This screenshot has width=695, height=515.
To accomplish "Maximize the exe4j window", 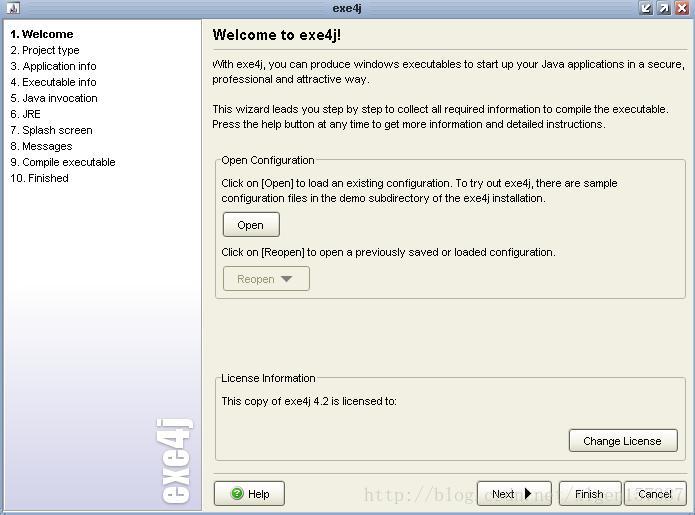I will [664, 8].
